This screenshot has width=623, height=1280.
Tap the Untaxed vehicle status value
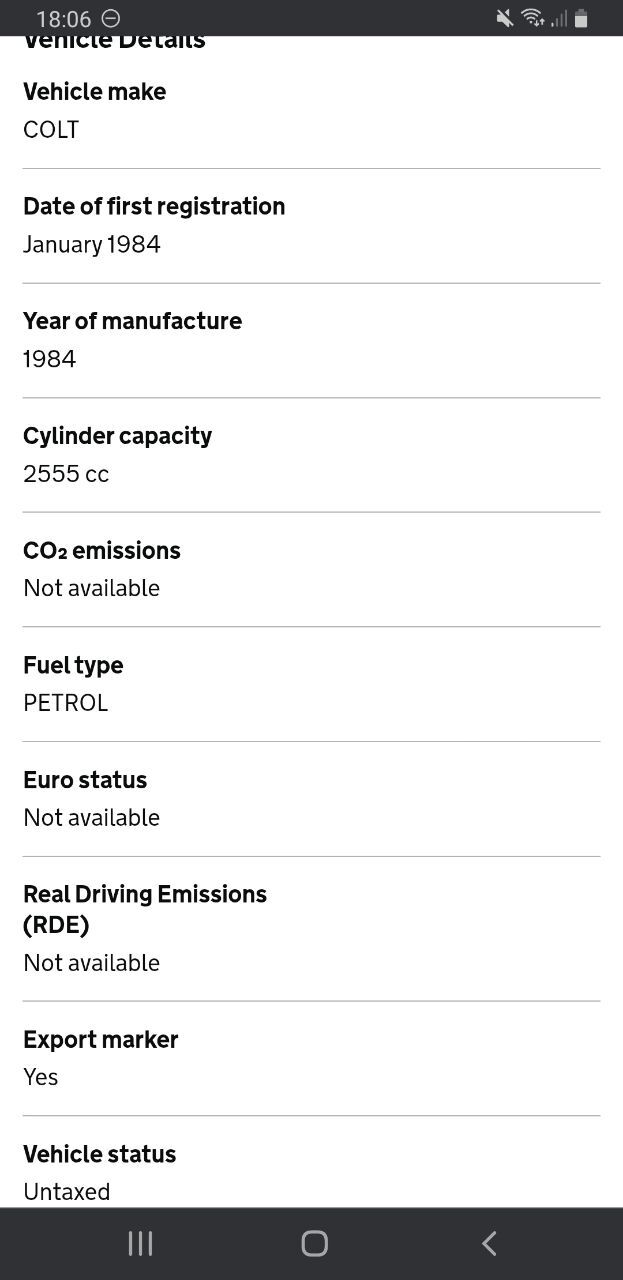67,1192
